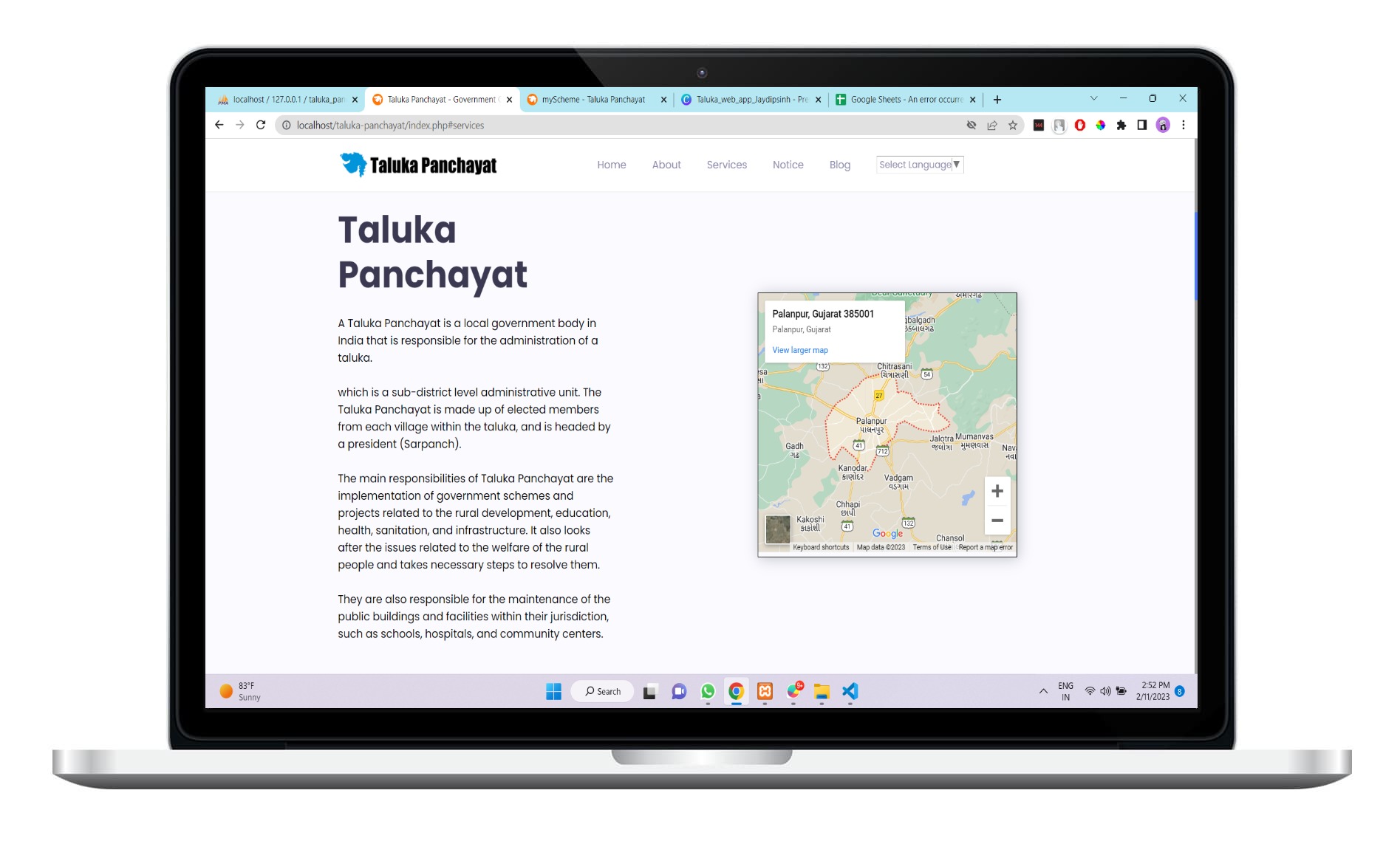Click the Chrome icon in the taskbar
The width and height of the screenshot is (1400, 841).
(x=736, y=692)
